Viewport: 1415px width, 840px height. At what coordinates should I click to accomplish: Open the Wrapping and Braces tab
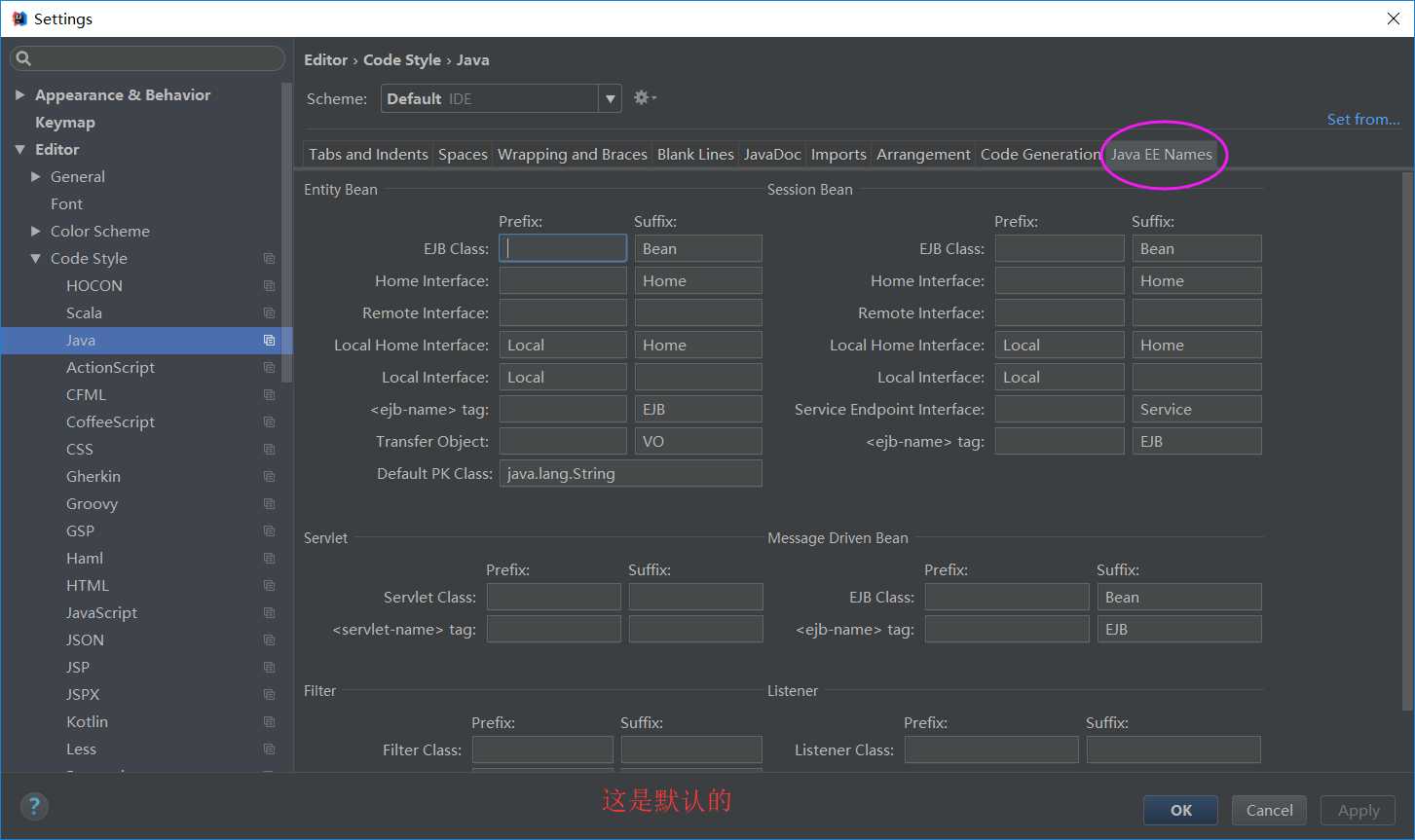coord(572,154)
